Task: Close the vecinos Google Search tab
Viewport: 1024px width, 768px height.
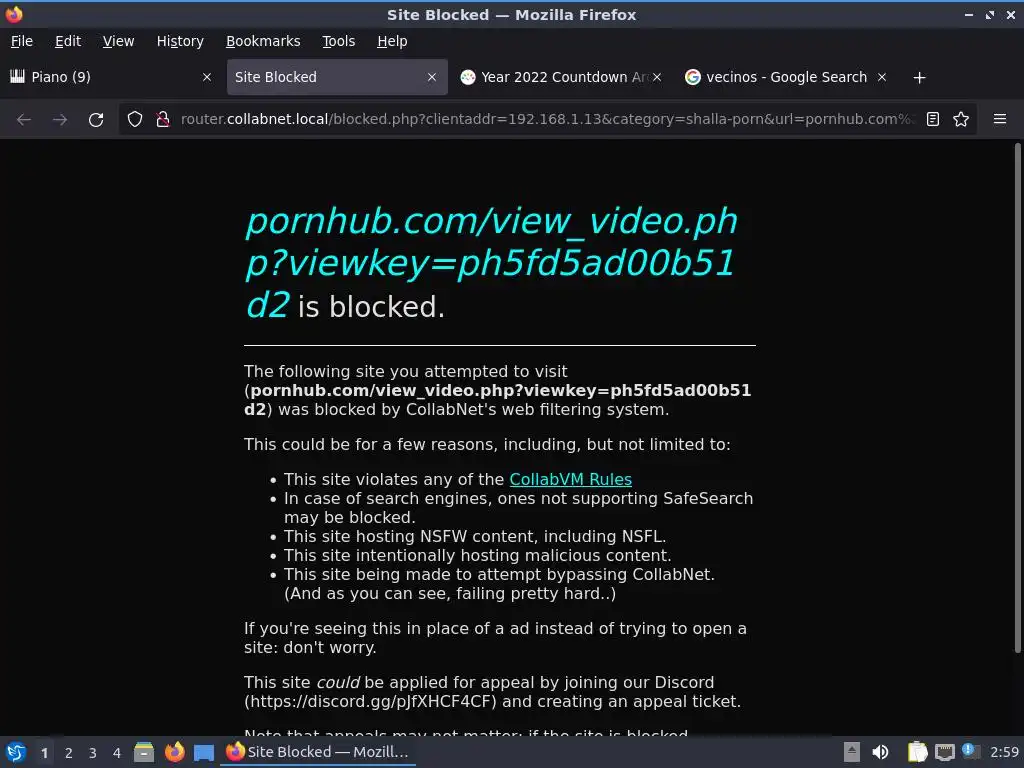Action: click(x=882, y=77)
